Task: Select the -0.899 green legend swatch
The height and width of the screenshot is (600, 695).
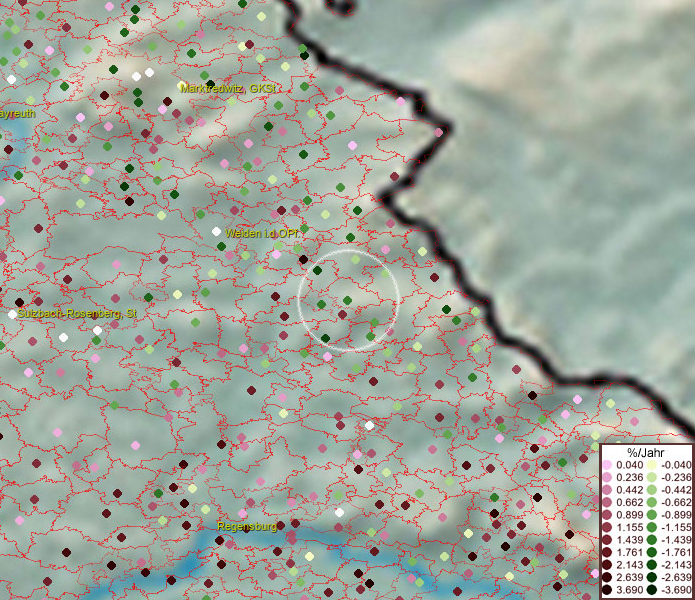Action: (651, 514)
